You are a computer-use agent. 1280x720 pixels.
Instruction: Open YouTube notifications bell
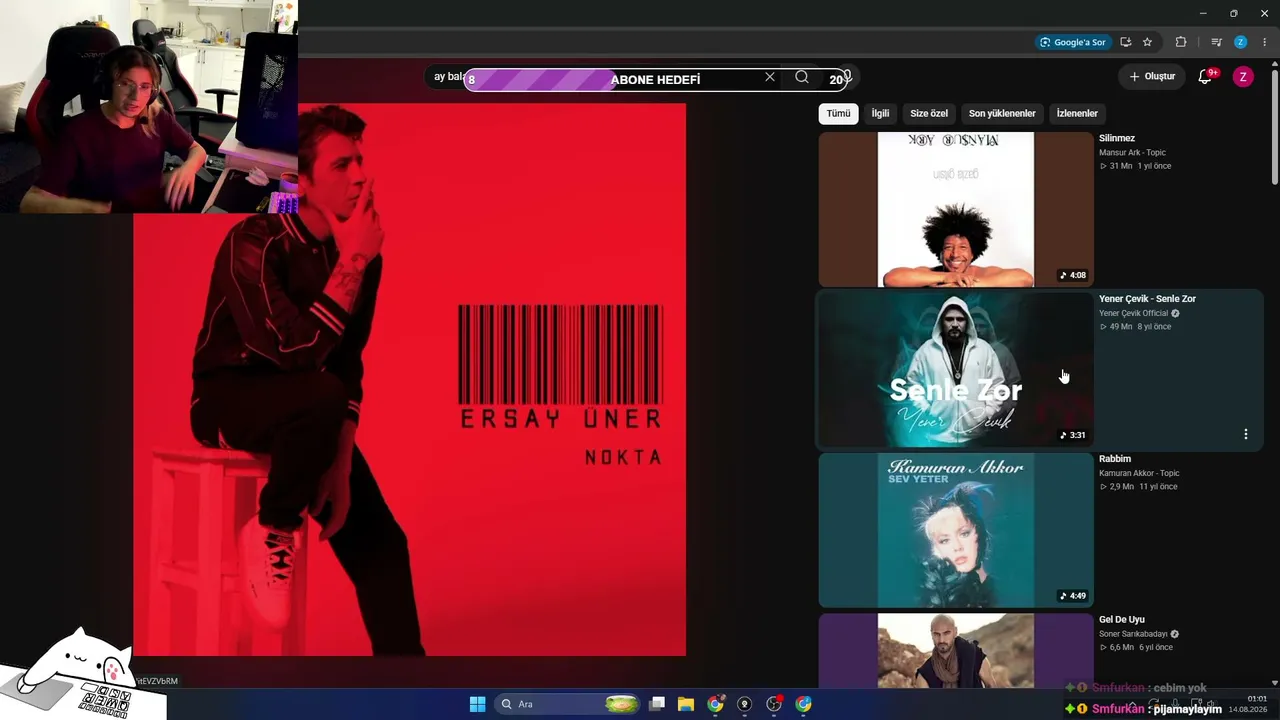click(x=1206, y=77)
